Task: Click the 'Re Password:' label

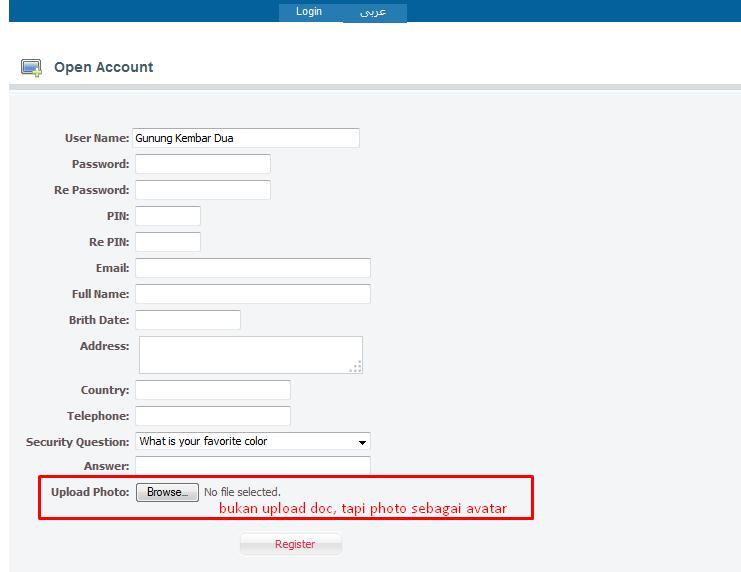Action: tap(92, 190)
